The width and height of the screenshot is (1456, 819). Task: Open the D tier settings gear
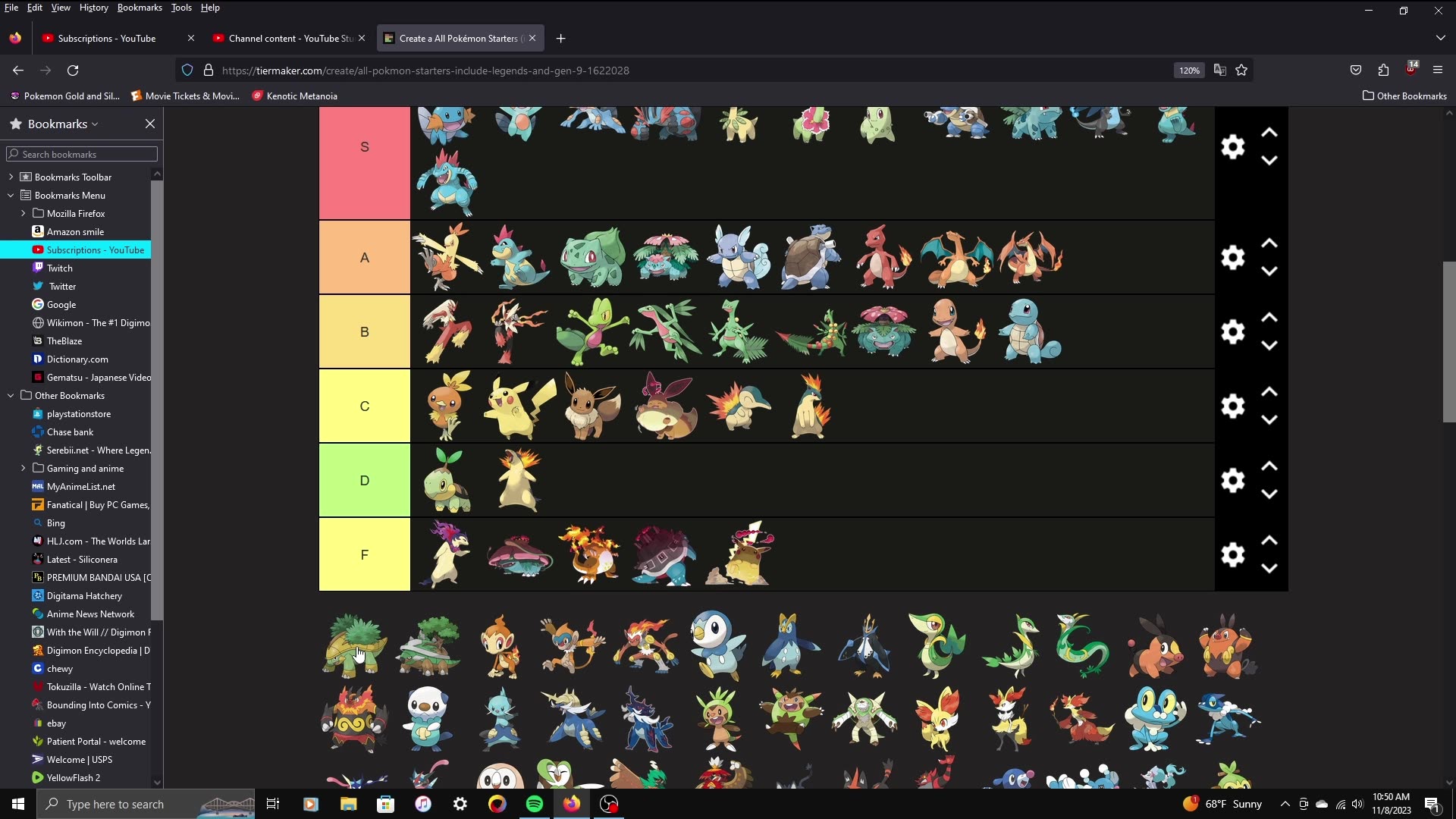point(1232,479)
